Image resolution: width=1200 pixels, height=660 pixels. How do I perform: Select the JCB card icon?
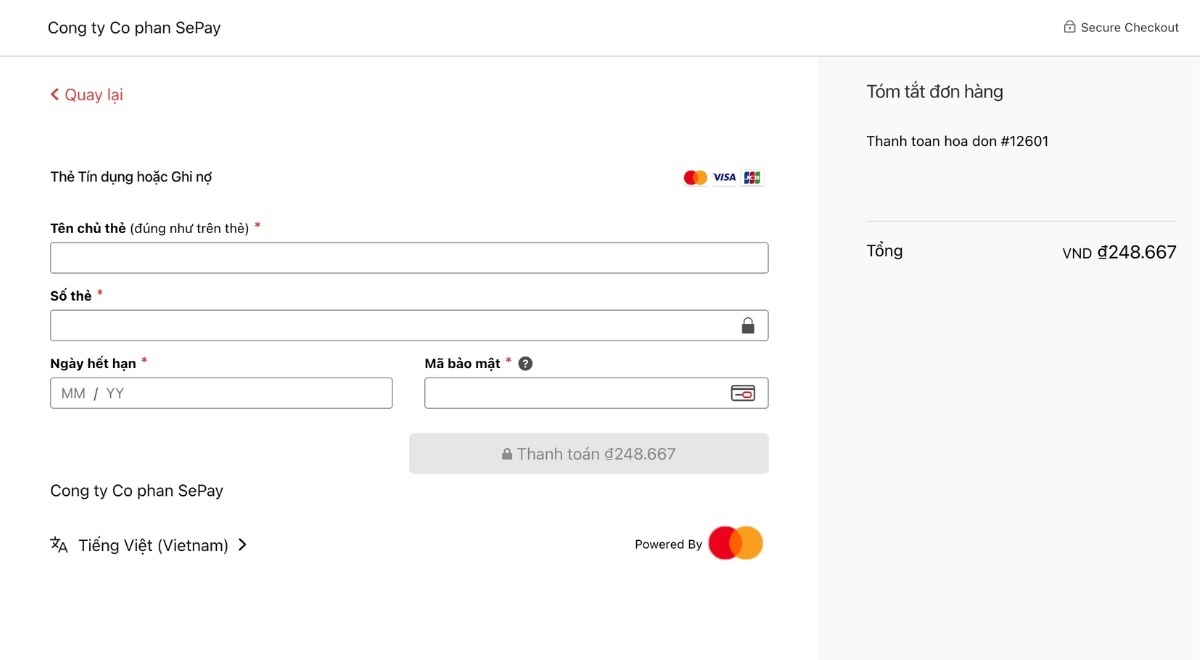pos(751,177)
